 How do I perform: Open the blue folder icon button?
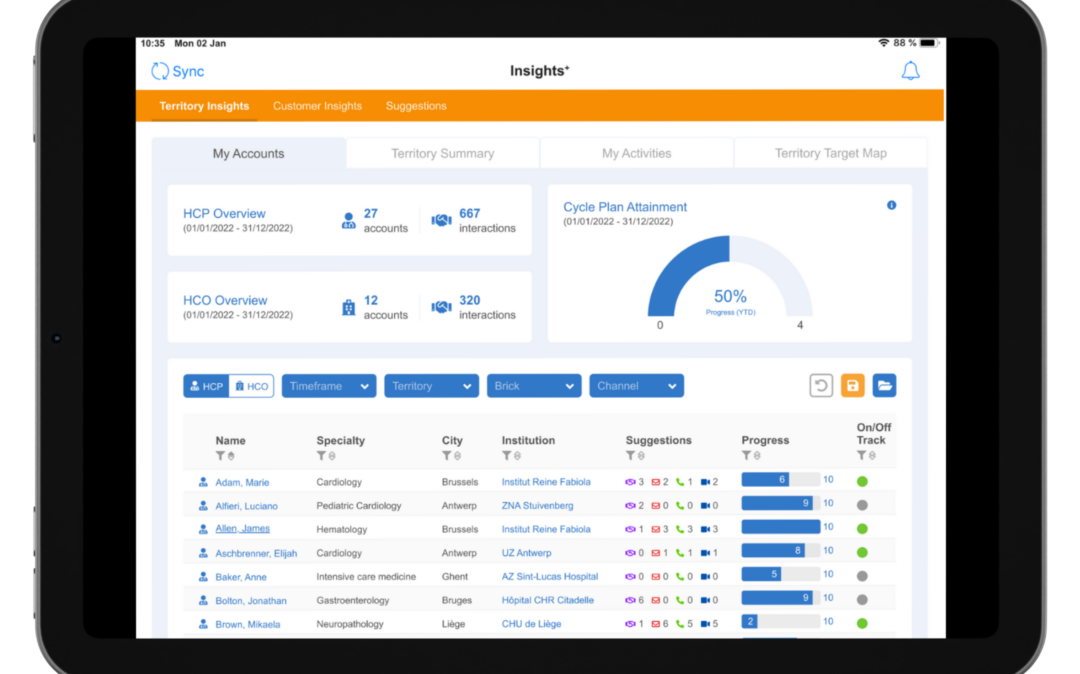[884, 386]
